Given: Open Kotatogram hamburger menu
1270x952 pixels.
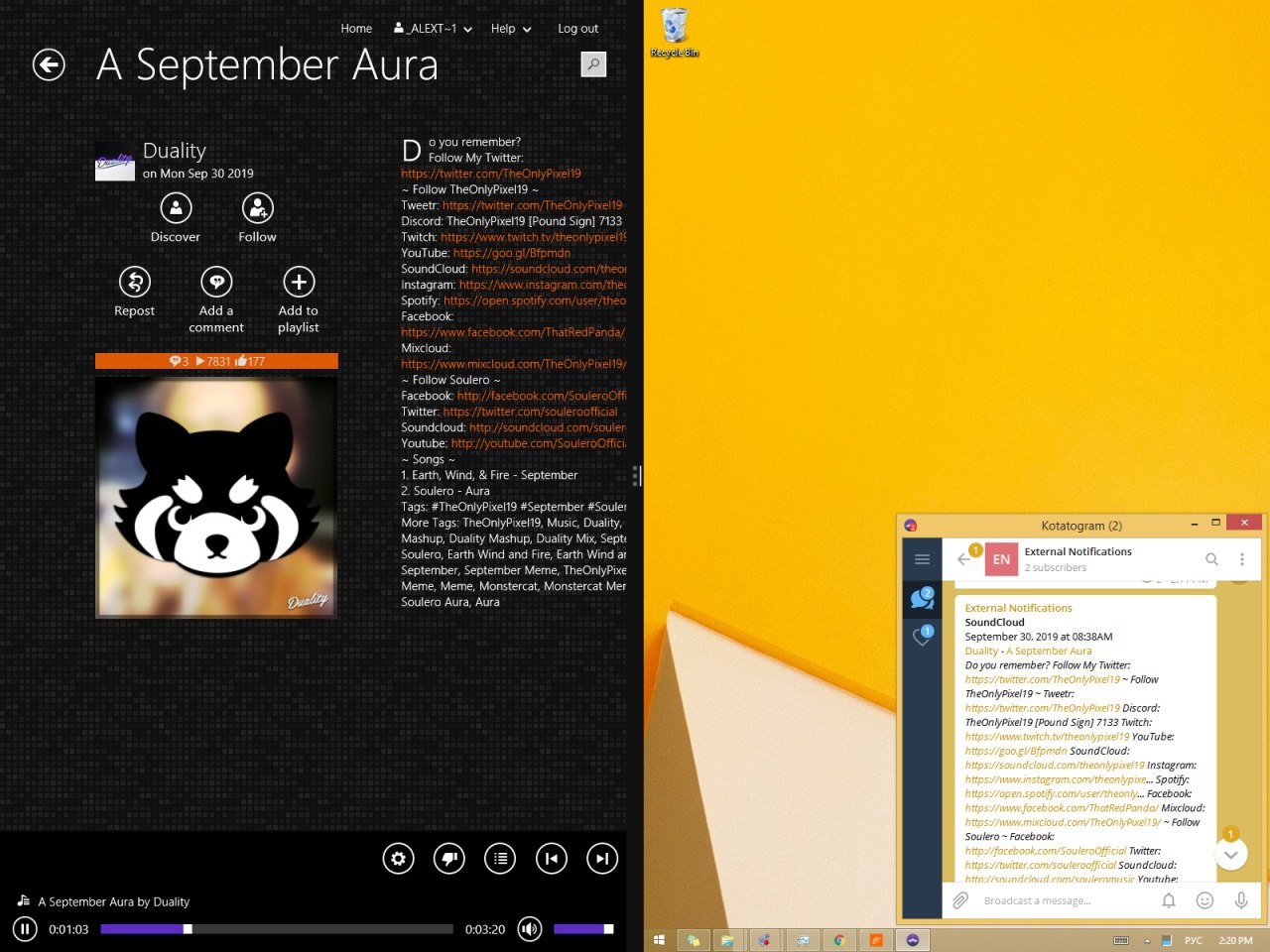Looking at the screenshot, I should click(922, 559).
